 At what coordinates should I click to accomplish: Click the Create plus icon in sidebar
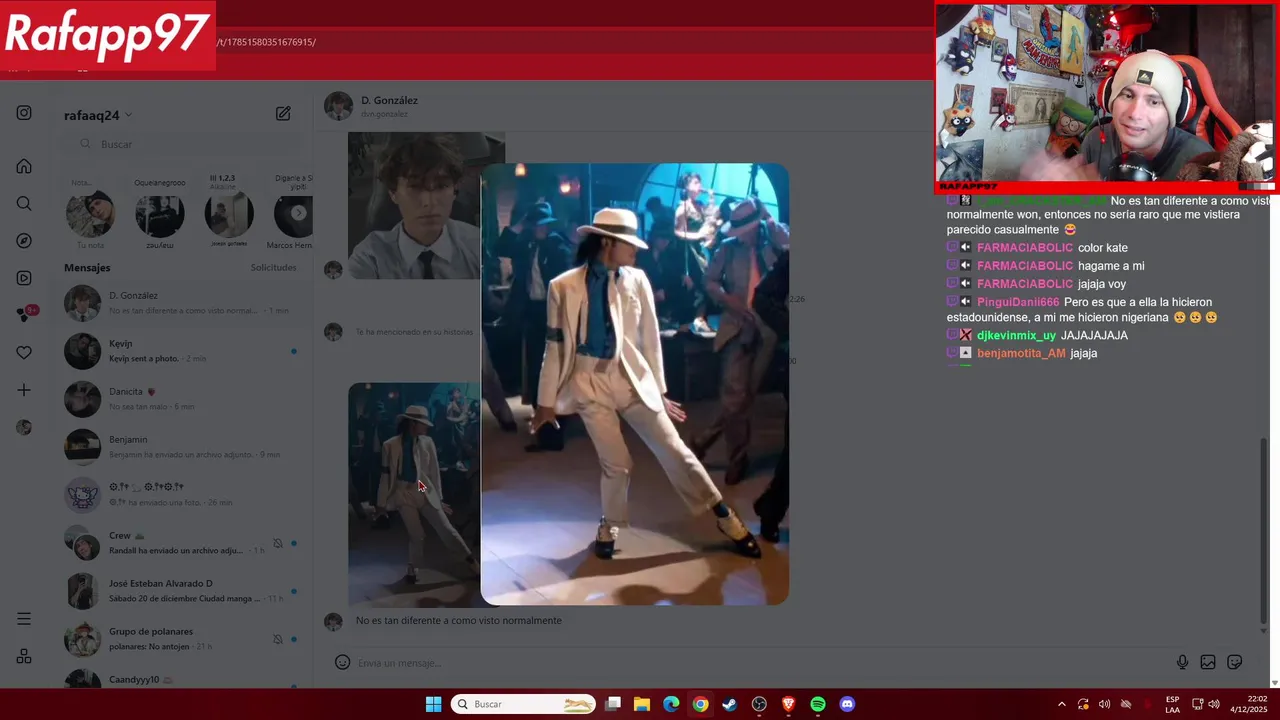(x=24, y=390)
